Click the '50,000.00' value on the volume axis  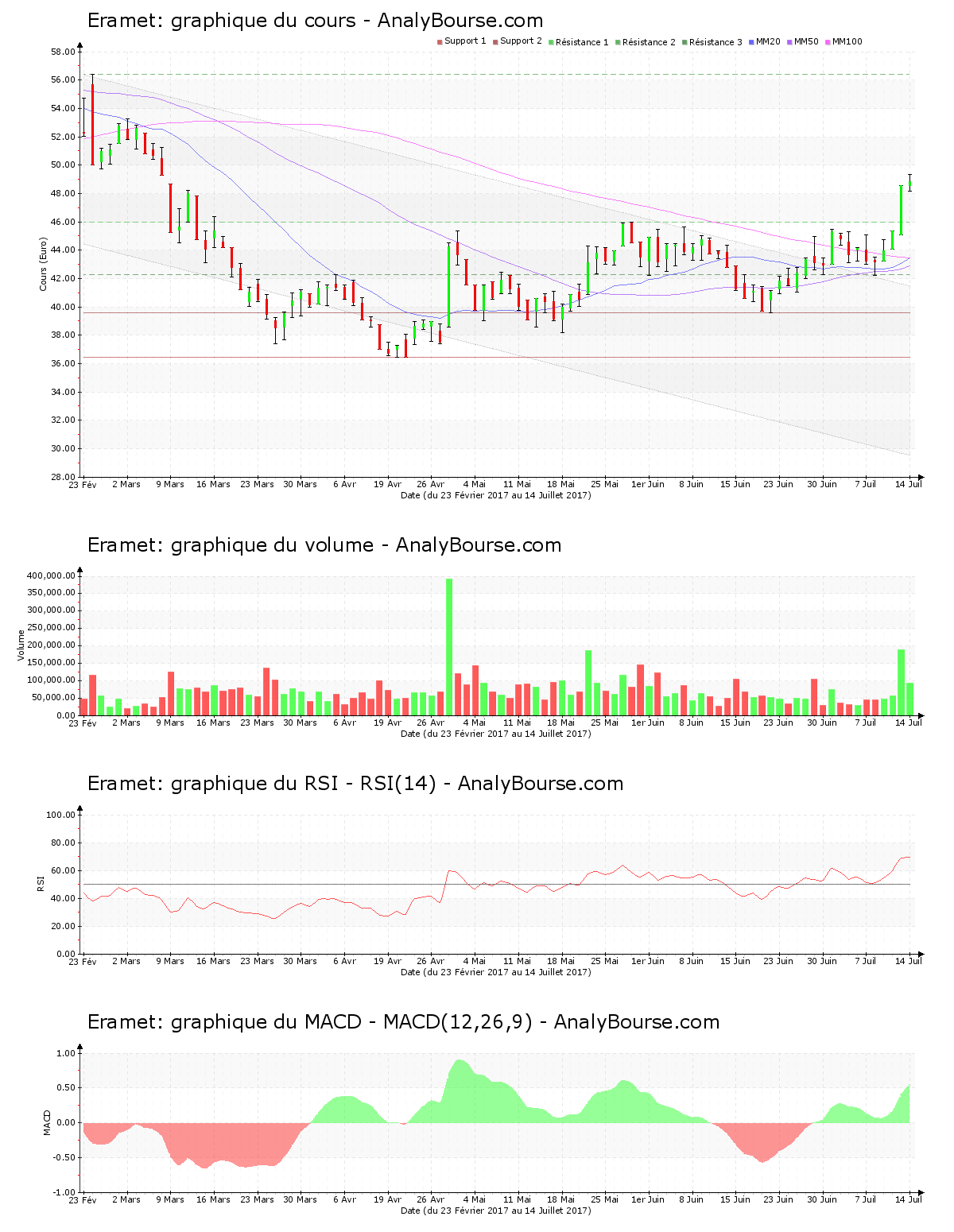54,698
